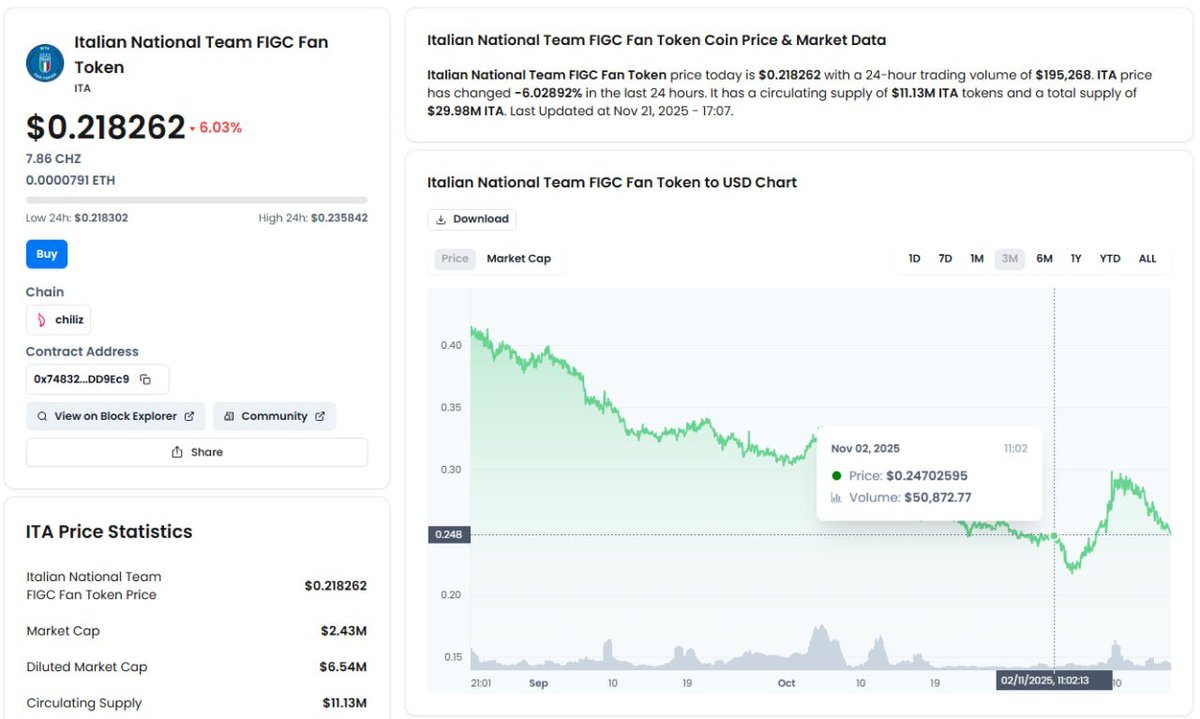1200x719 pixels.
Task: Click the 0.248 price axis marker
Action: [449, 535]
